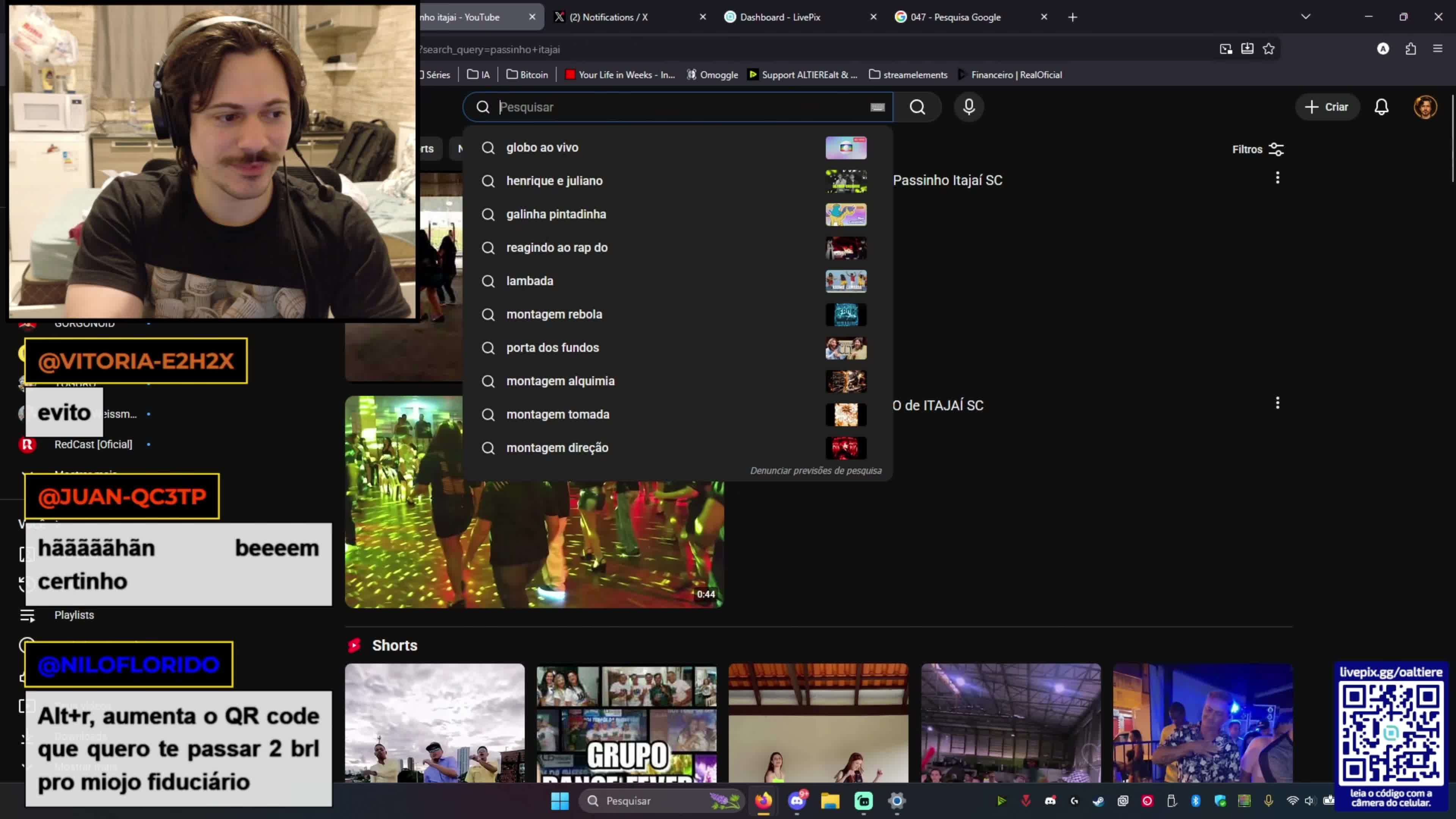
Task: Open the Settings gear app in taskbar
Action: (897, 801)
